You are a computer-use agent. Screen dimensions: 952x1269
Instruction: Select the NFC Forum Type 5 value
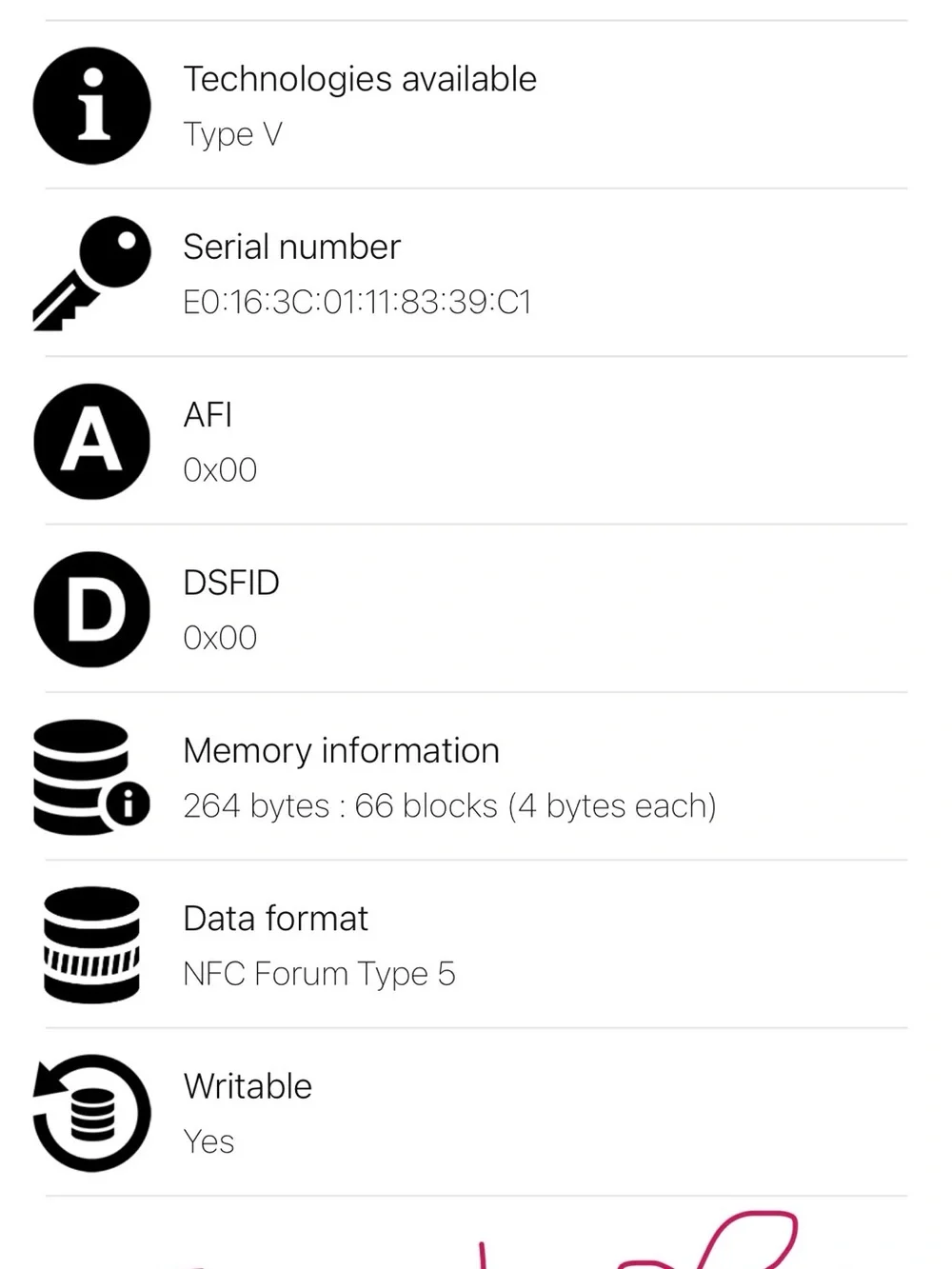[319, 974]
